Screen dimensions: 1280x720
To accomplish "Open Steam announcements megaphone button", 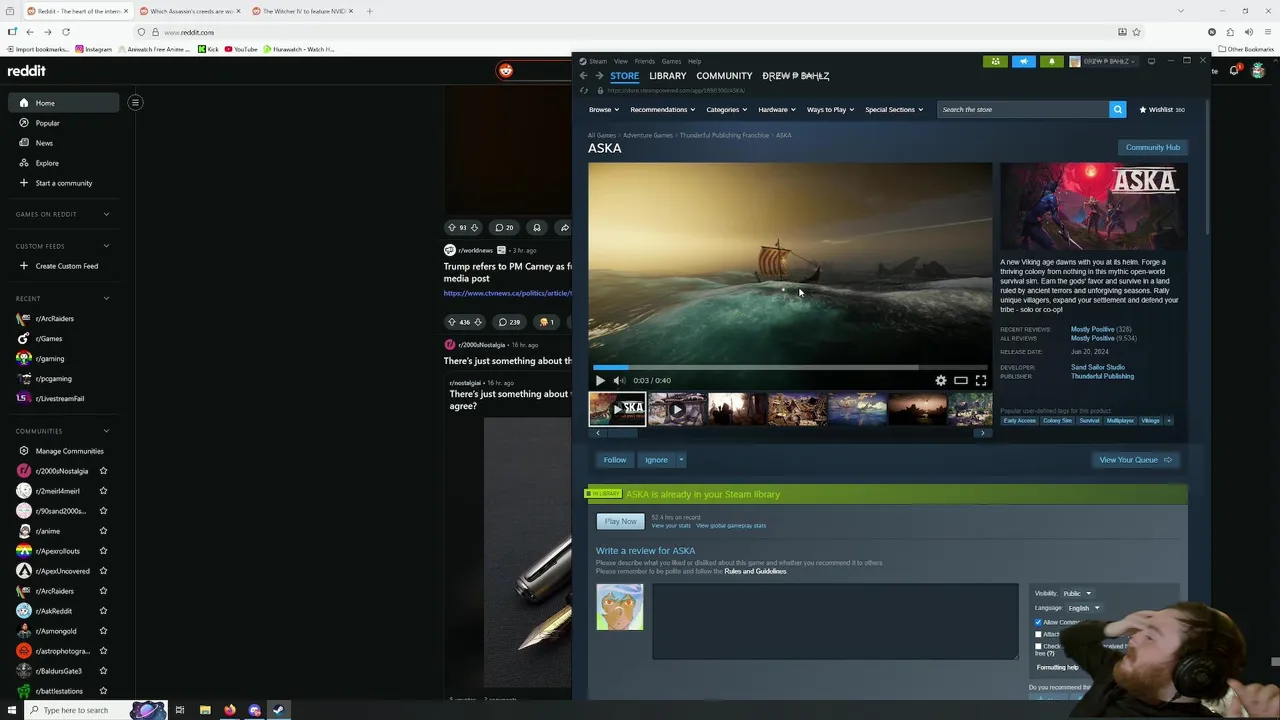I will coord(1023,61).
